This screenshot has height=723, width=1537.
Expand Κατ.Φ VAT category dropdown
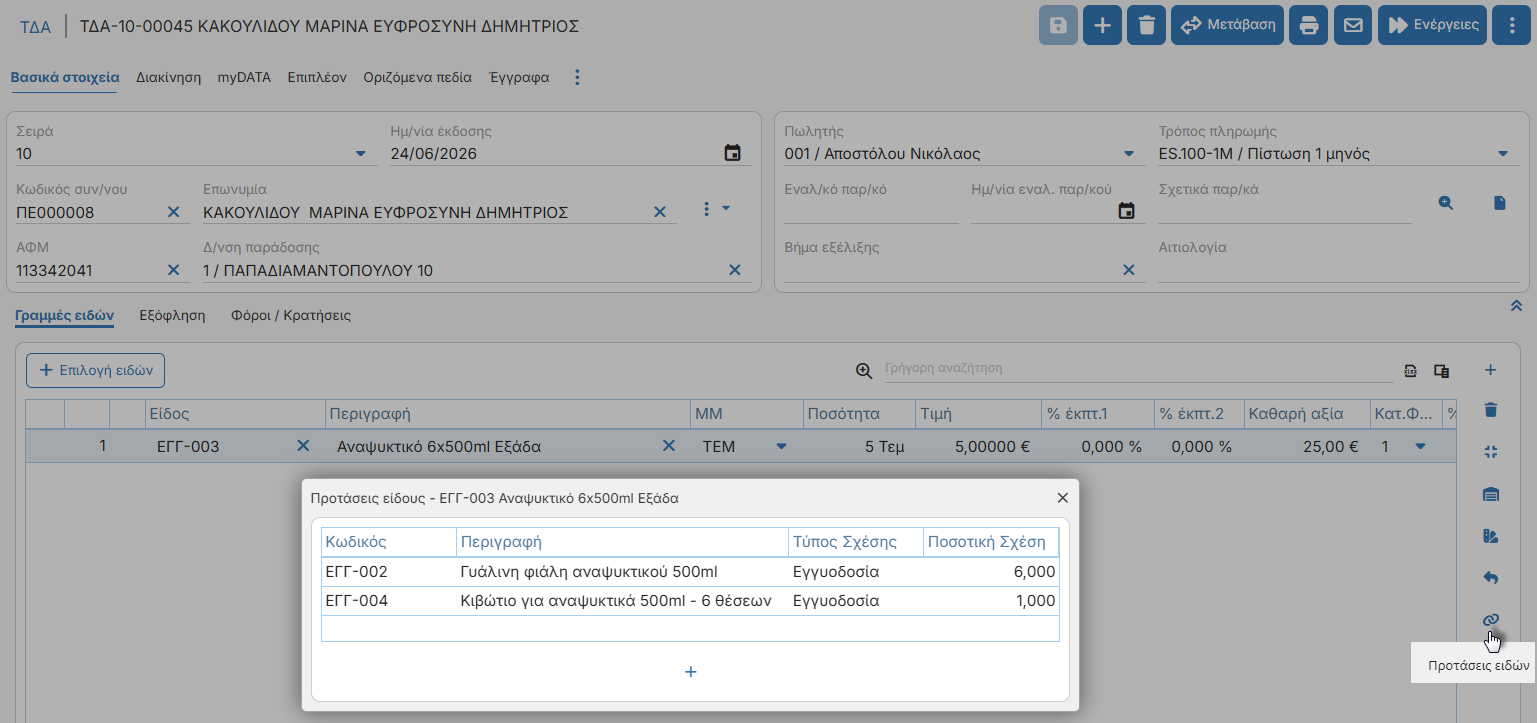tap(1420, 446)
